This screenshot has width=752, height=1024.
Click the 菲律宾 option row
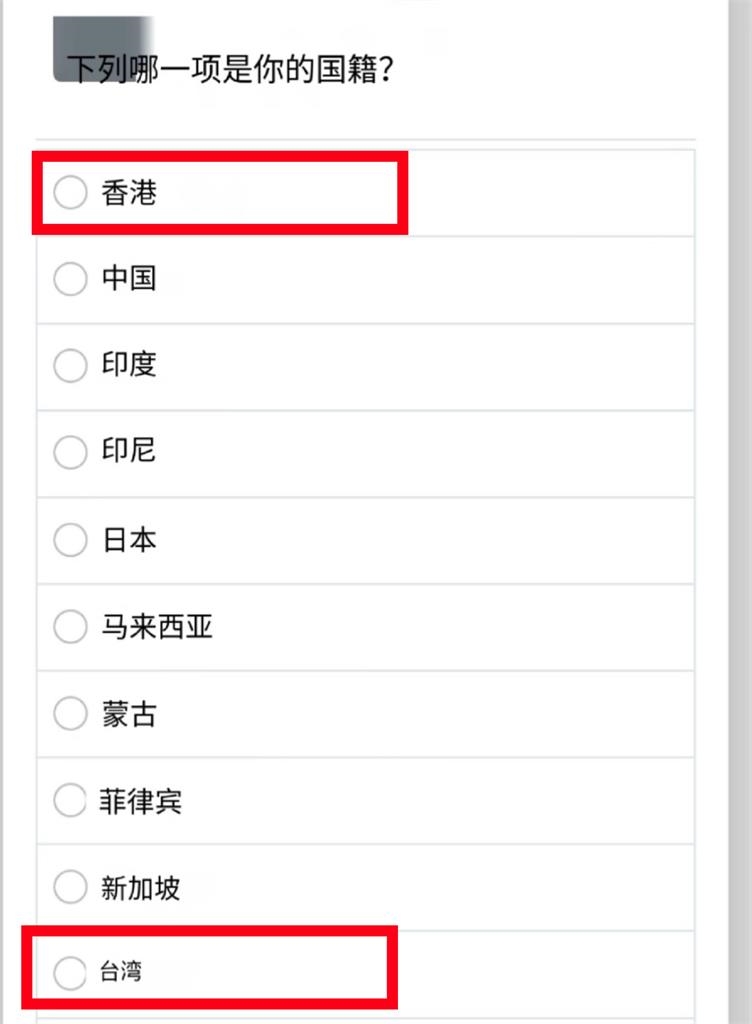tap(300, 800)
